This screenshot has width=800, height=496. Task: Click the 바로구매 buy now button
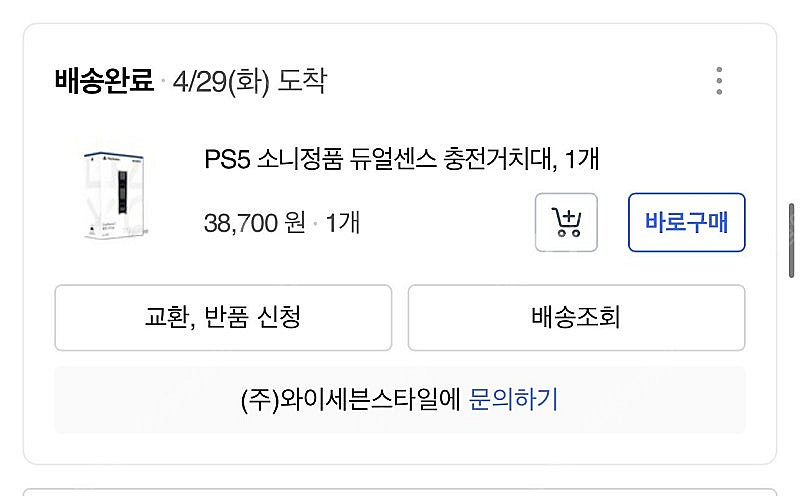pos(686,222)
